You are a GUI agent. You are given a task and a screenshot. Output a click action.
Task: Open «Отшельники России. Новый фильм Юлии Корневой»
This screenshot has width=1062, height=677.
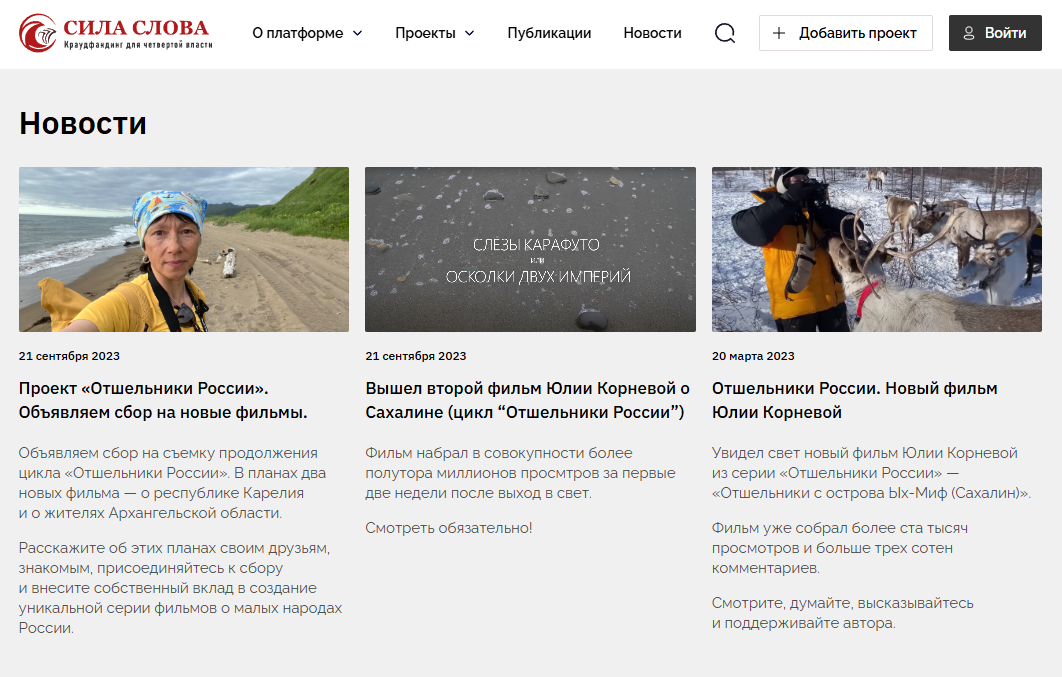(853, 400)
